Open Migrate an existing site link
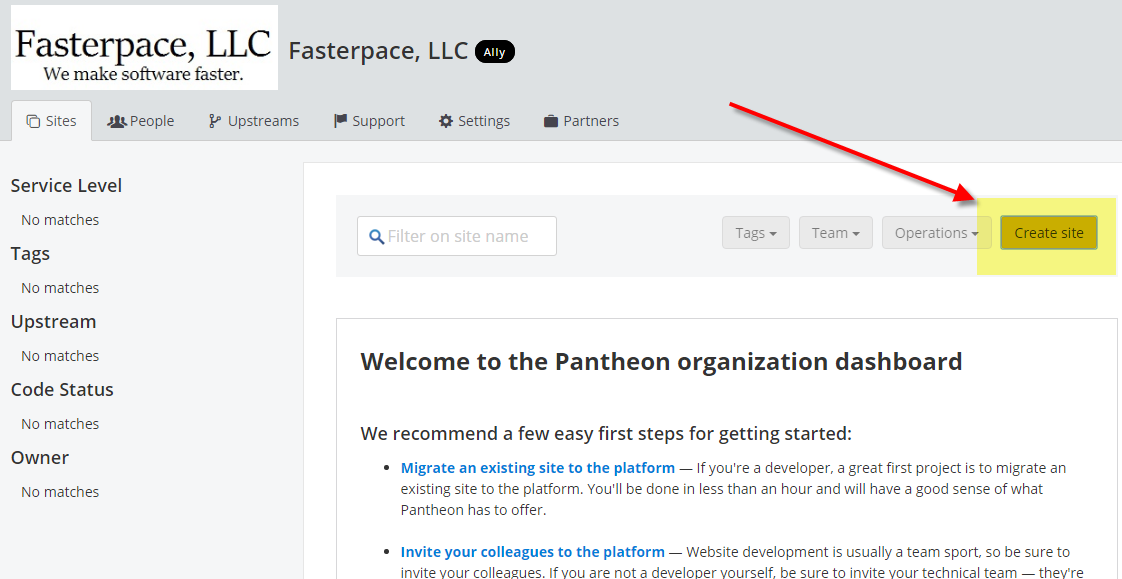This screenshot has height=579, width=1122. [537, 468]
